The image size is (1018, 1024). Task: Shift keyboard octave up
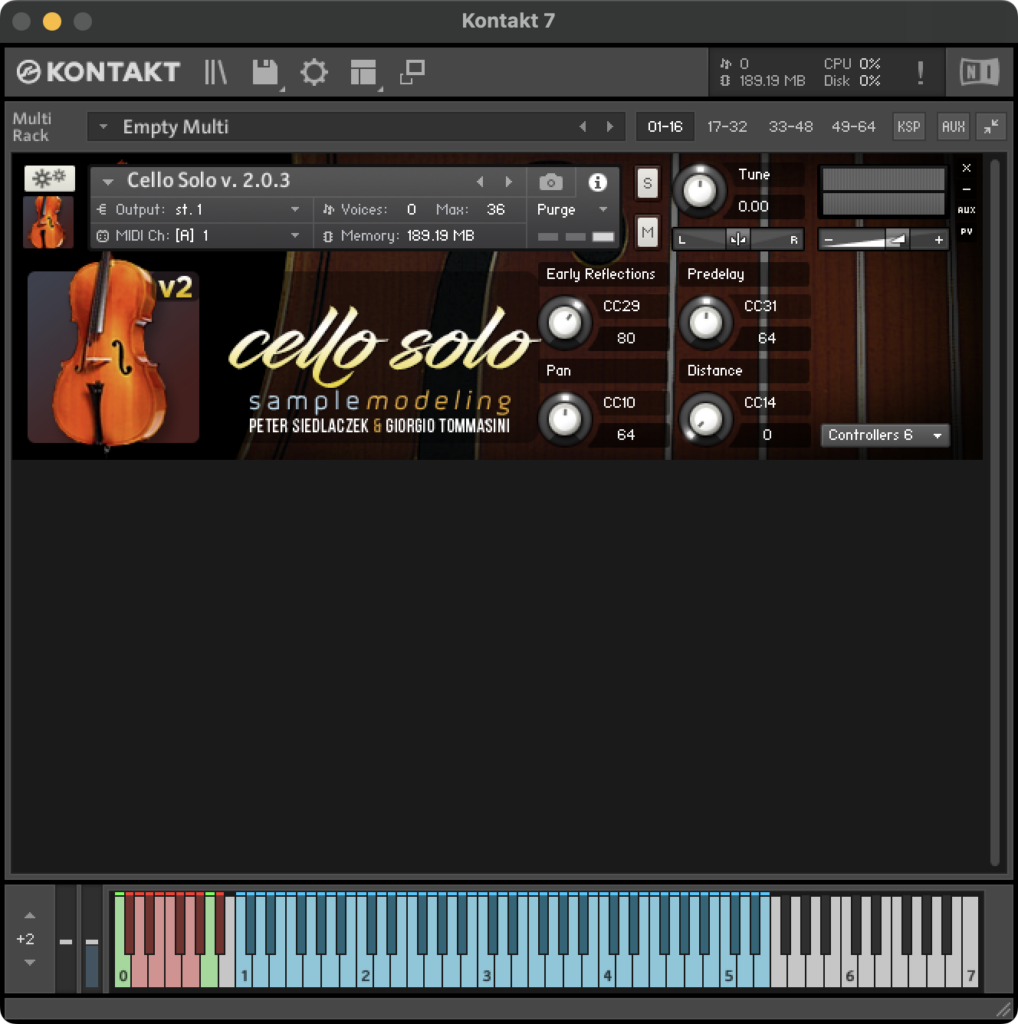[29, 916]
